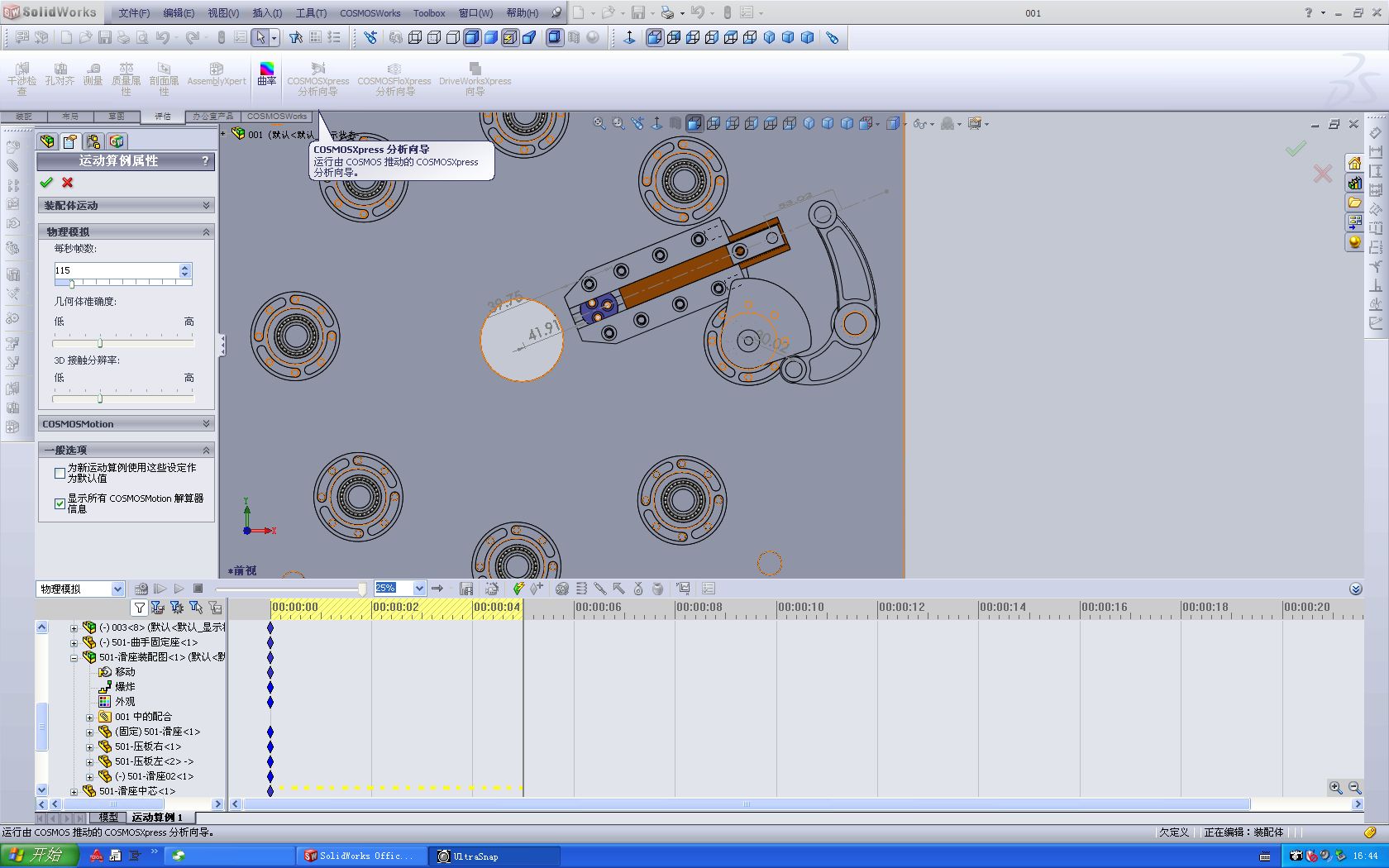The width and height of the screenshot is (1389, 868).
Task: Open the 25% playback speed dropdown
Action: pos(419,589)
